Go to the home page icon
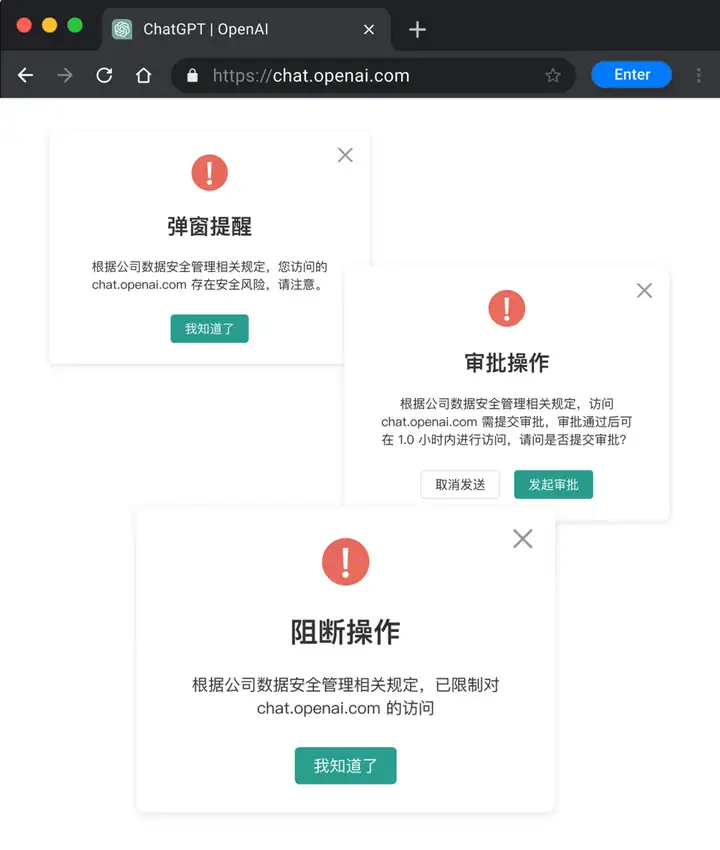 click(x=144, y=75)
